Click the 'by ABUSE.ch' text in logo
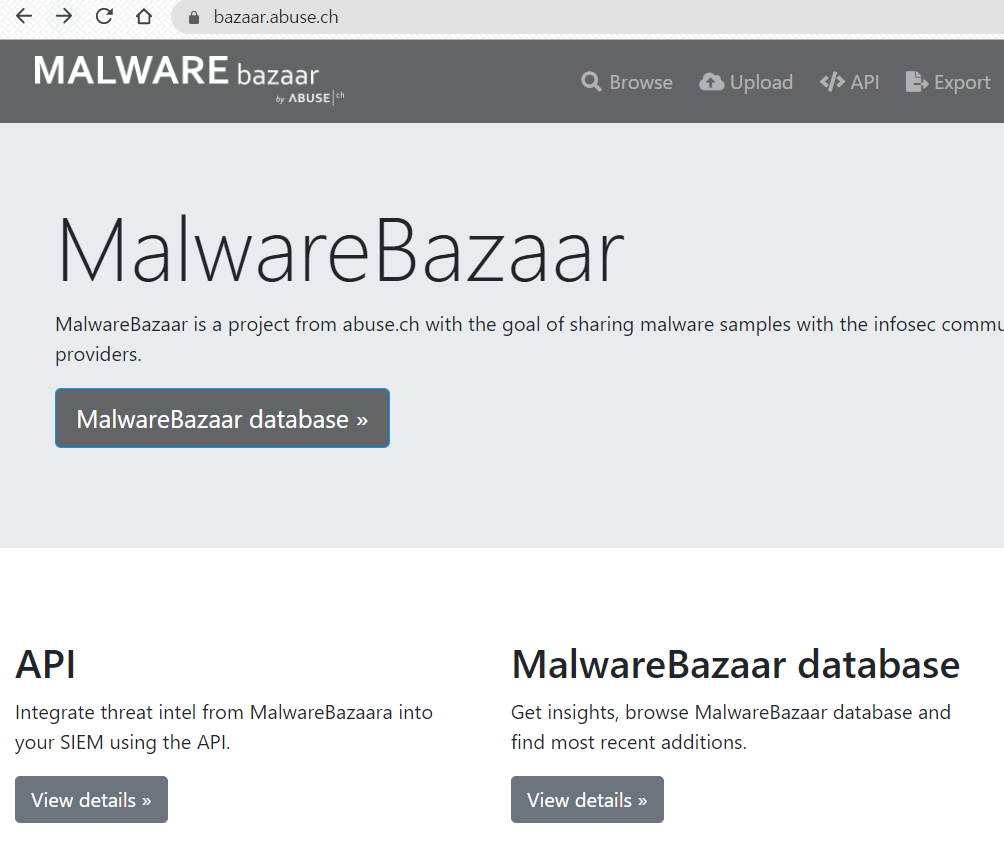This screenshot has height=841, width=1004. click(310, 98)
